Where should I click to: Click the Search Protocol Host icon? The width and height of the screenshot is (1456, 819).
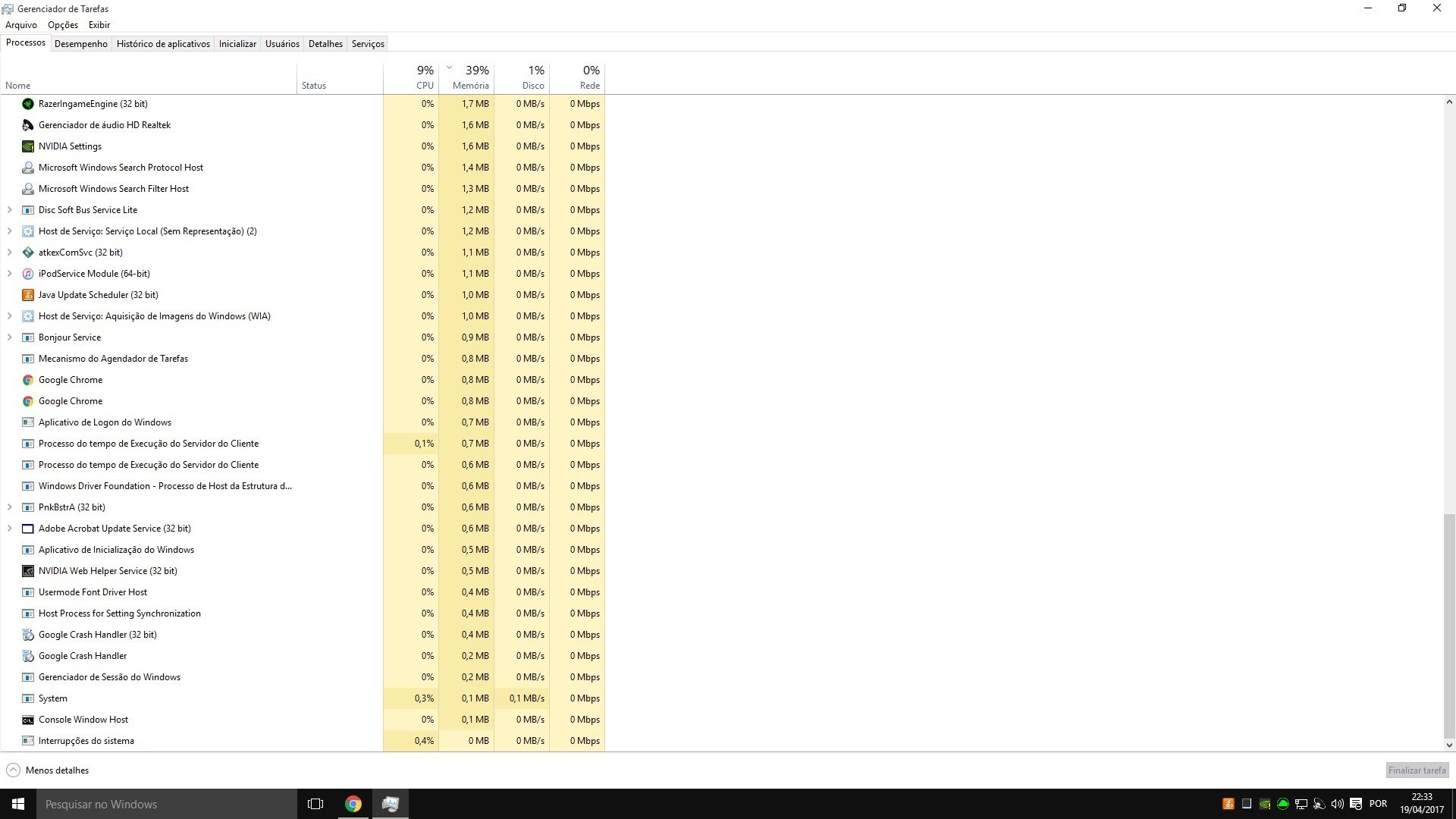28,168
